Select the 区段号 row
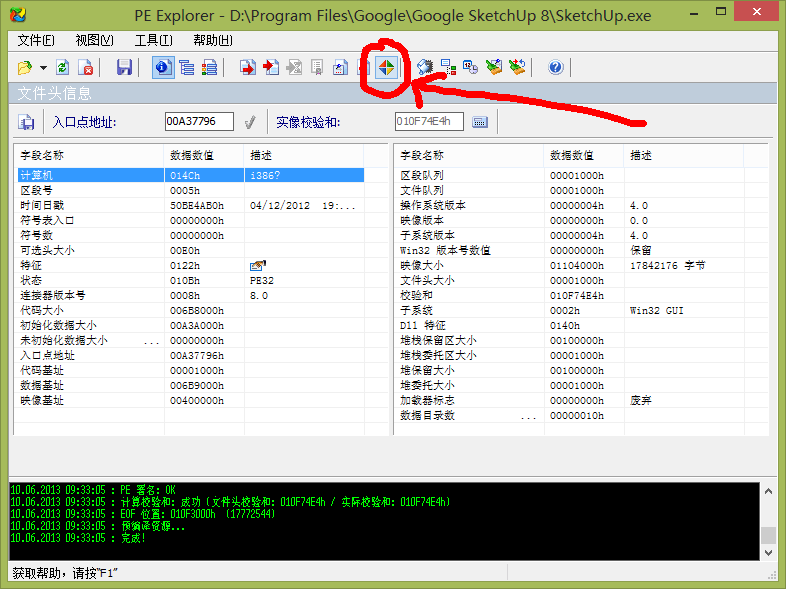Screen dimensions: 786x589 pyautogui.click(x=190, y=190)
